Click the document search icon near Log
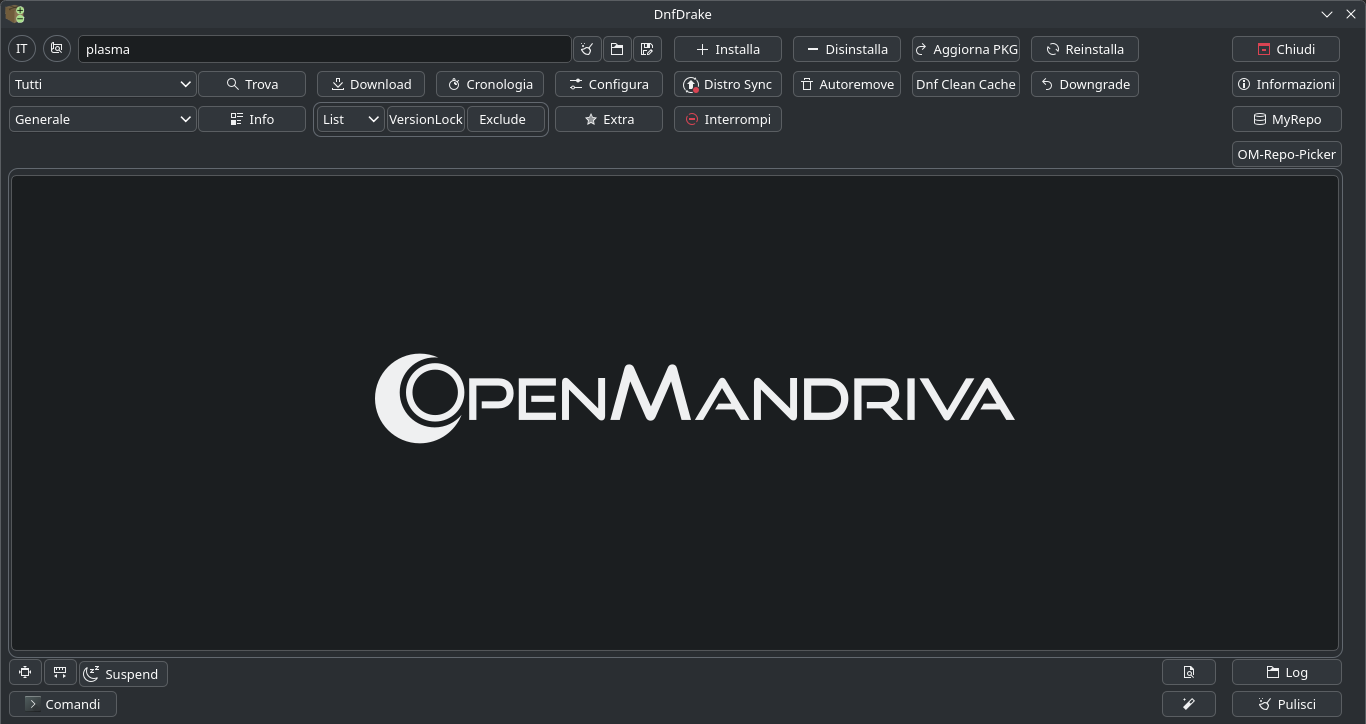 pos(1189,673)
